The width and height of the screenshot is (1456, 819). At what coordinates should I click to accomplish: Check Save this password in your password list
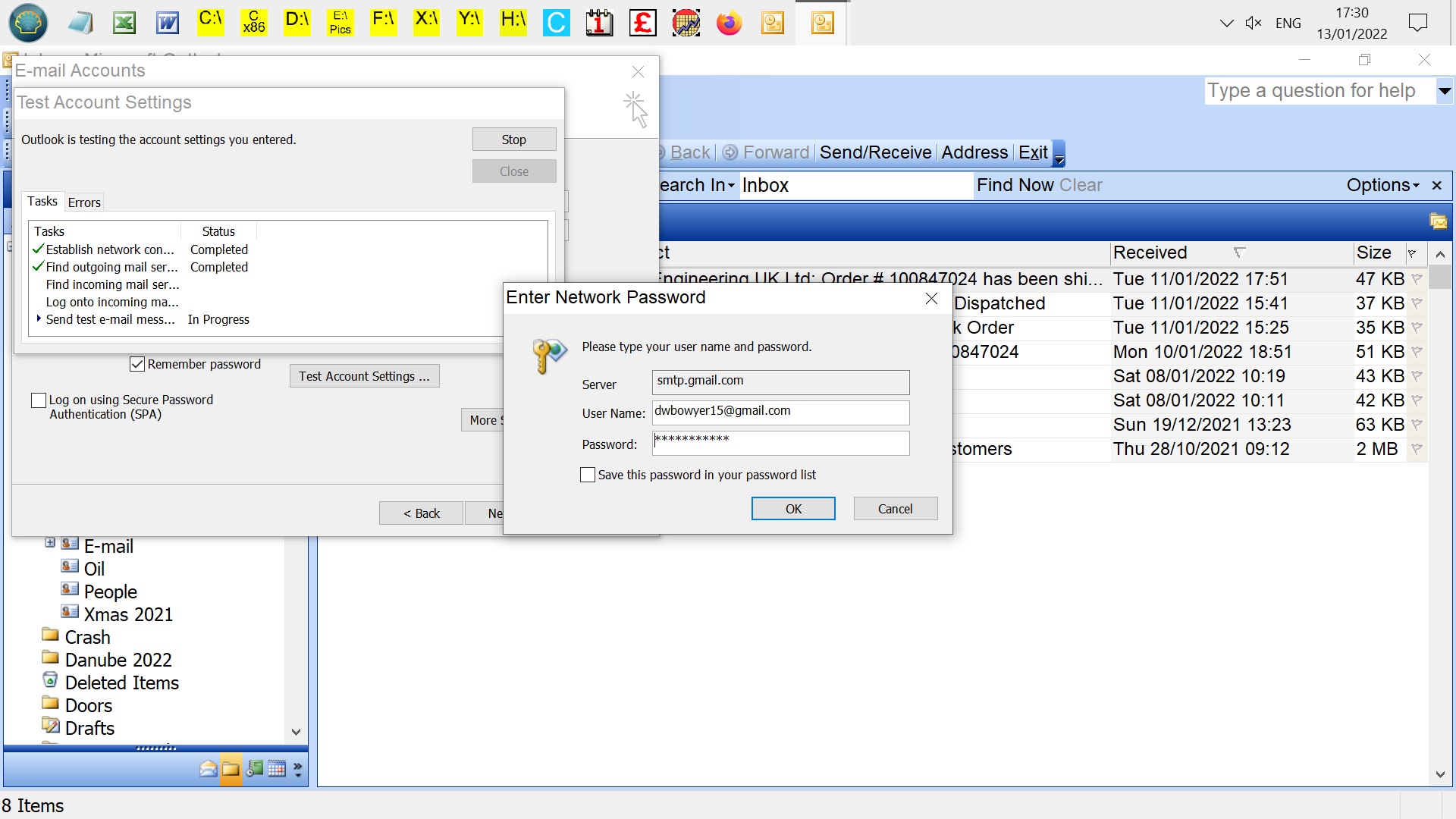coord(588,475)
